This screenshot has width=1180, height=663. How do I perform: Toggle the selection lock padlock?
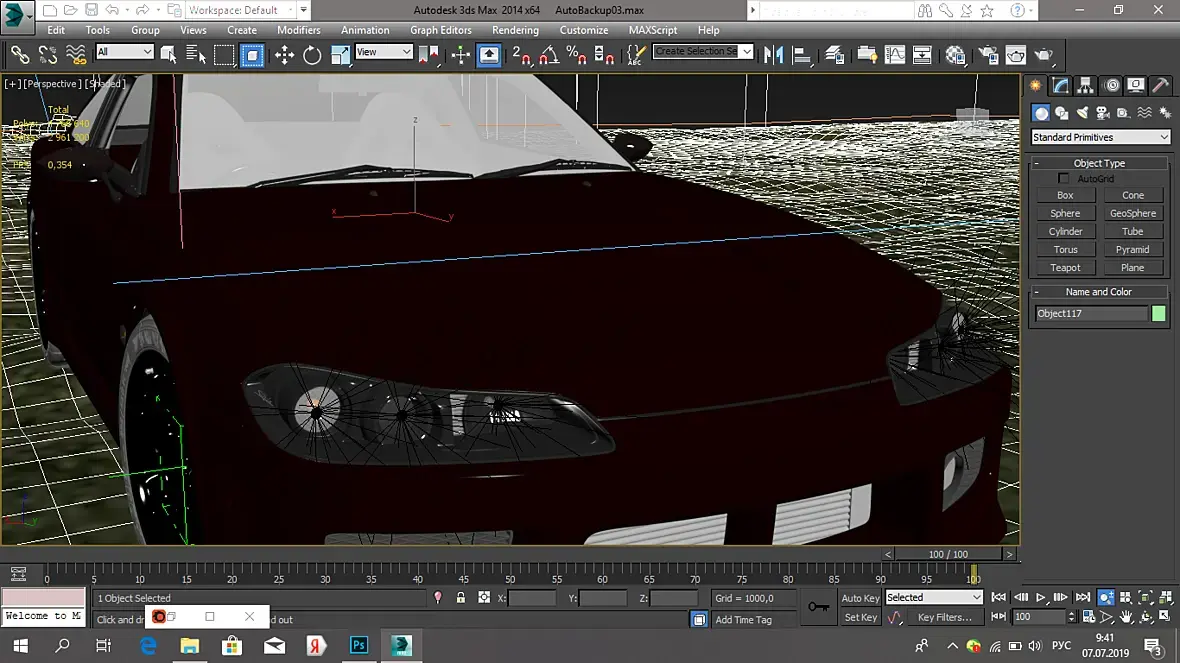coord(460,598)
